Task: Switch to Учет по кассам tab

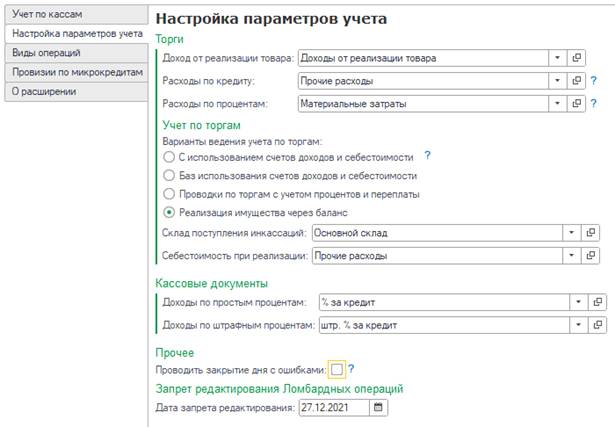Action: (x=76, y=15)
